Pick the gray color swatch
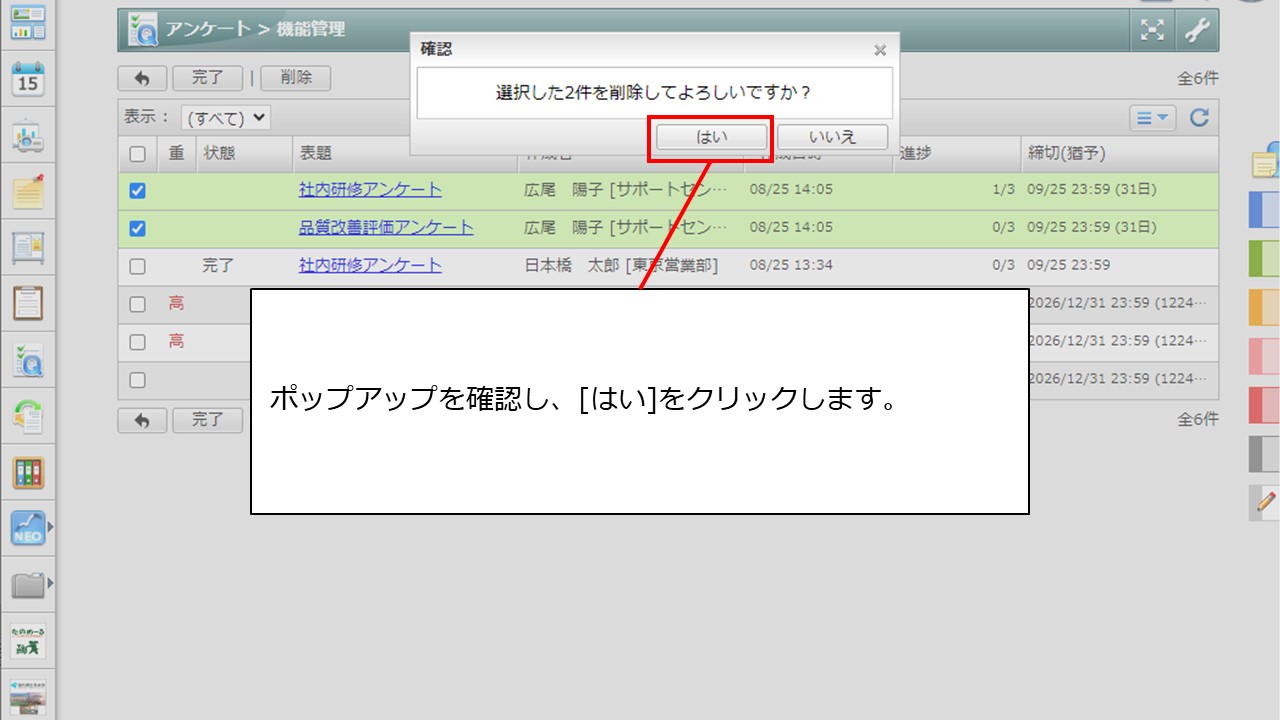This screenshot has height=720, width=1280. pyautogui.click(x=1264, y=453)
